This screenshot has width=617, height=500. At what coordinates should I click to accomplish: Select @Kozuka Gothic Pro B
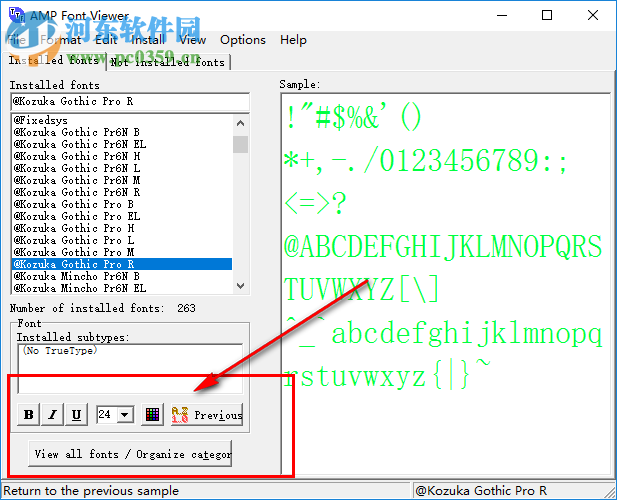click(x=122, y=204)
